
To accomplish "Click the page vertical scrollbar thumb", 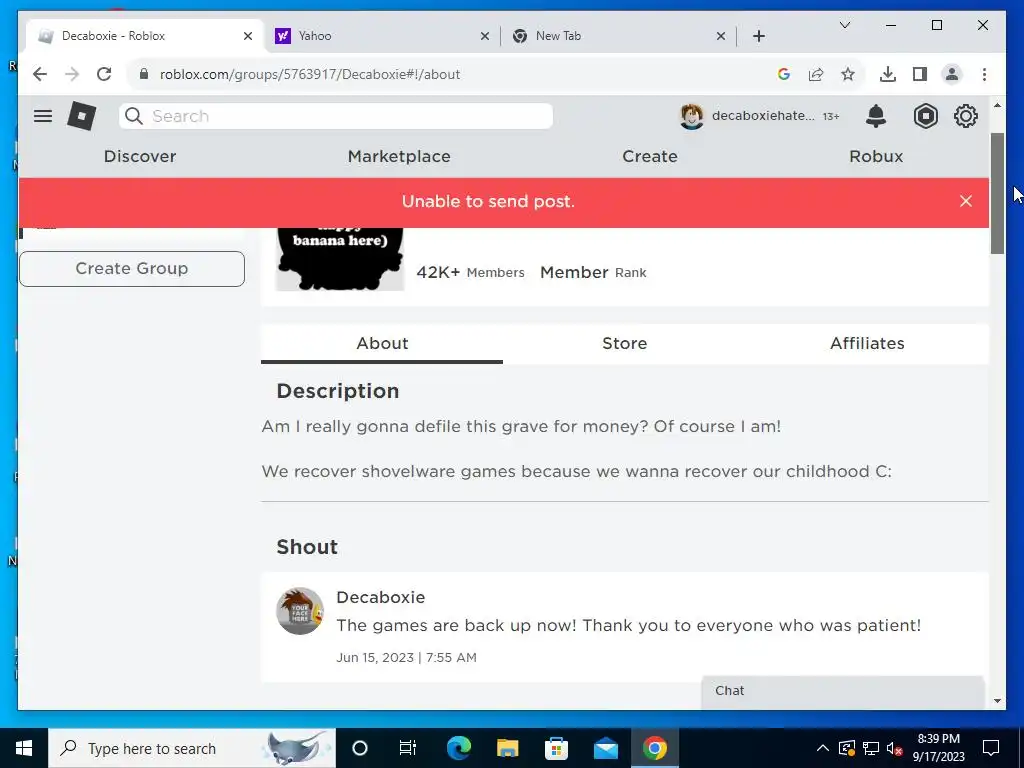I will click(997, 193).
